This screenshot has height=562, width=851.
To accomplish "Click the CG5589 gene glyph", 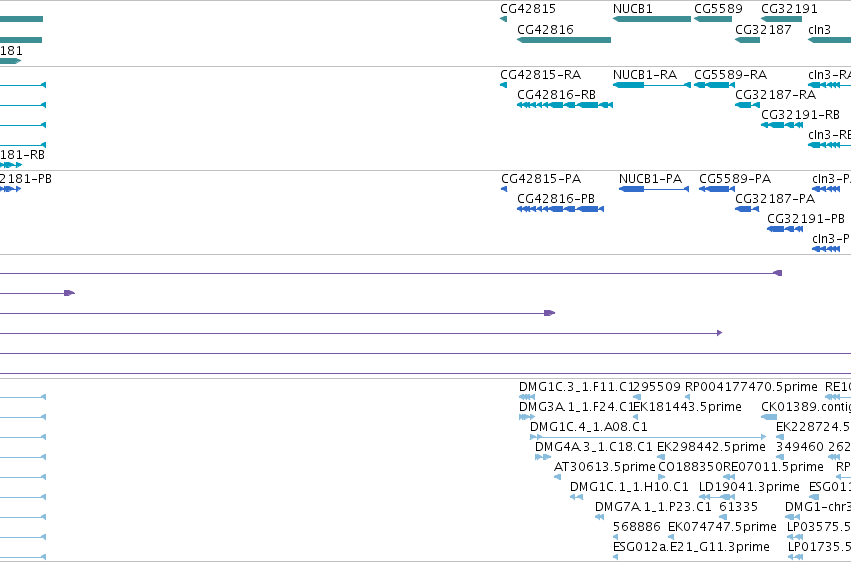I will [713, 19].
